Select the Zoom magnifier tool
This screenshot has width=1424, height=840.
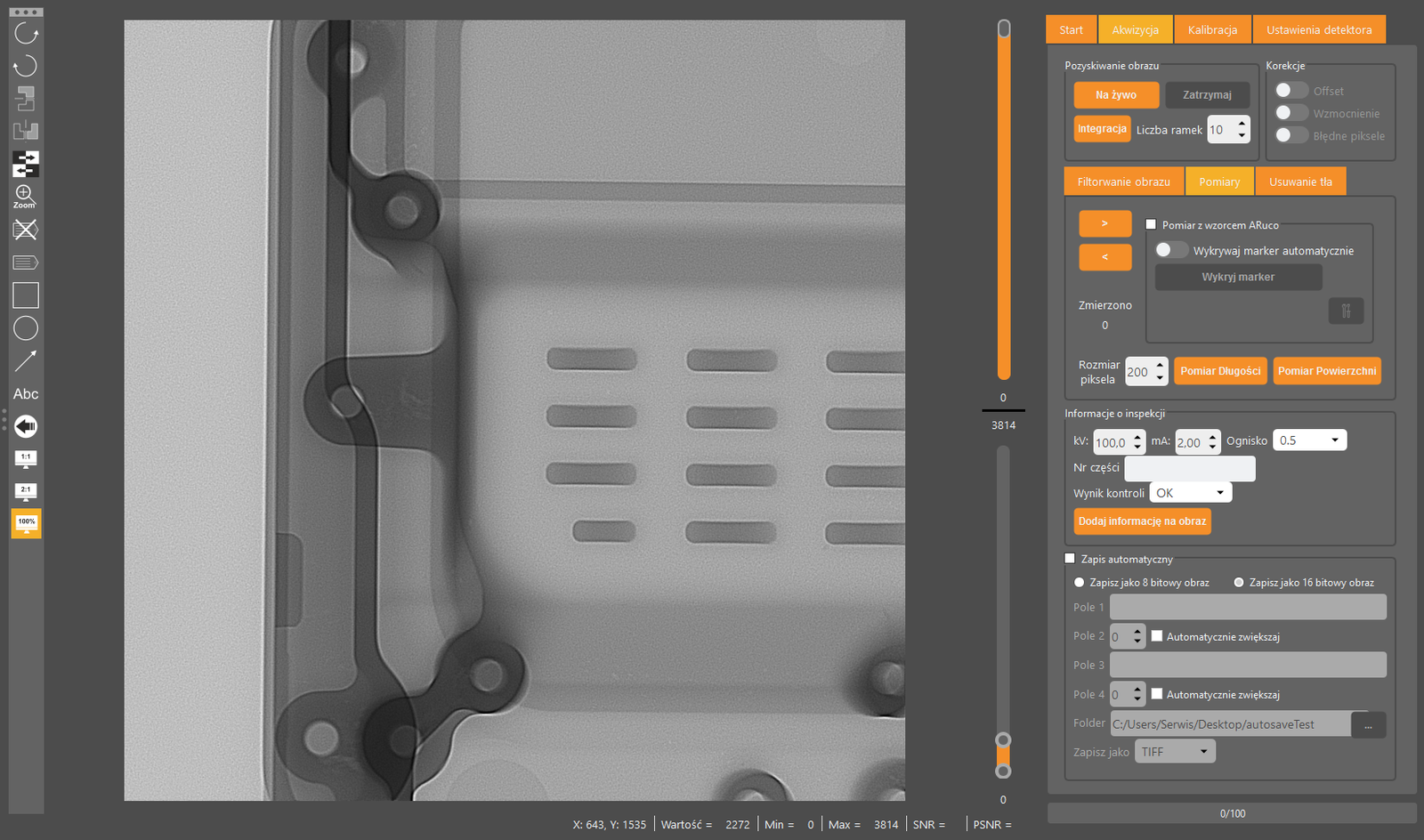(x=25, y=197)
